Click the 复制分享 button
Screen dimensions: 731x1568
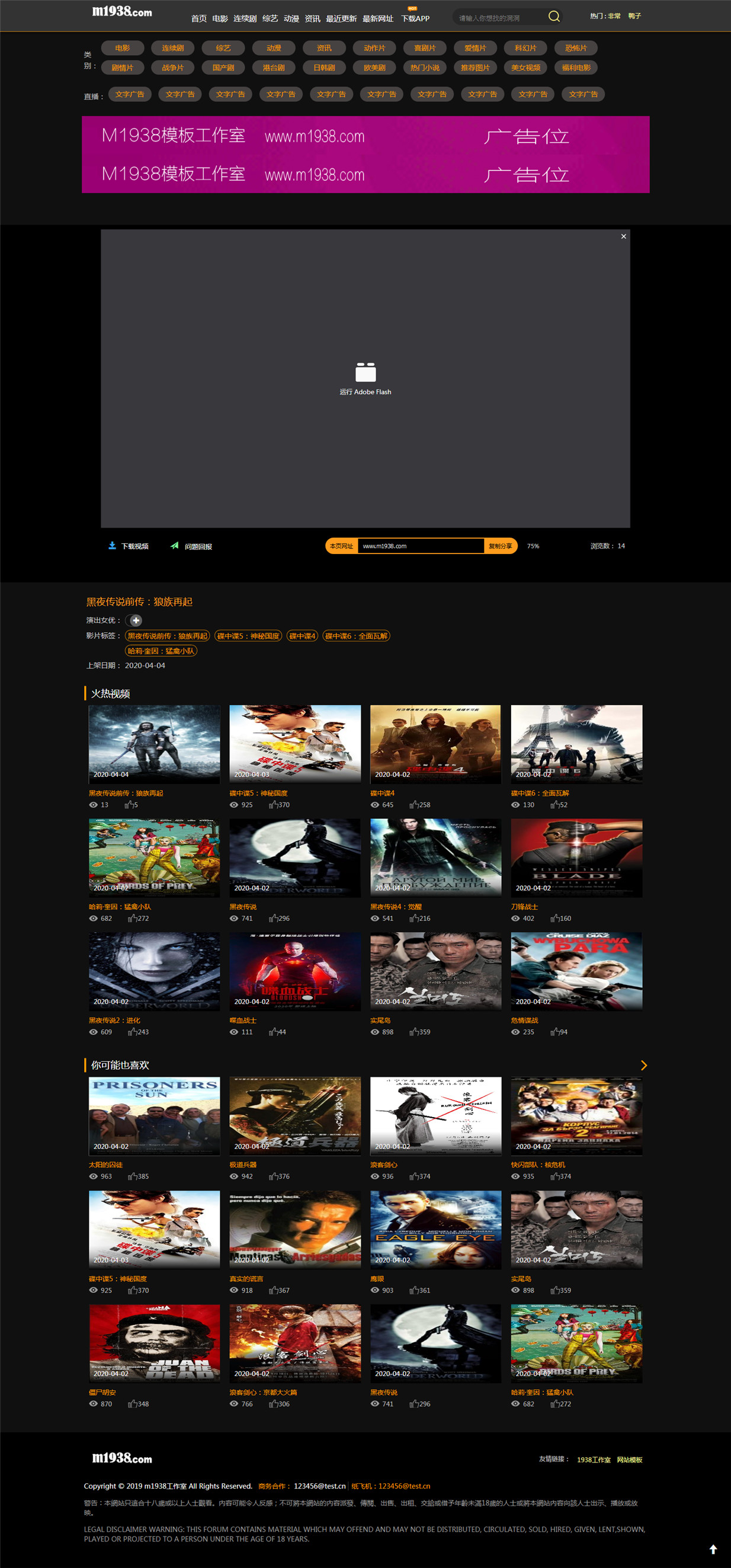(501, 546)
